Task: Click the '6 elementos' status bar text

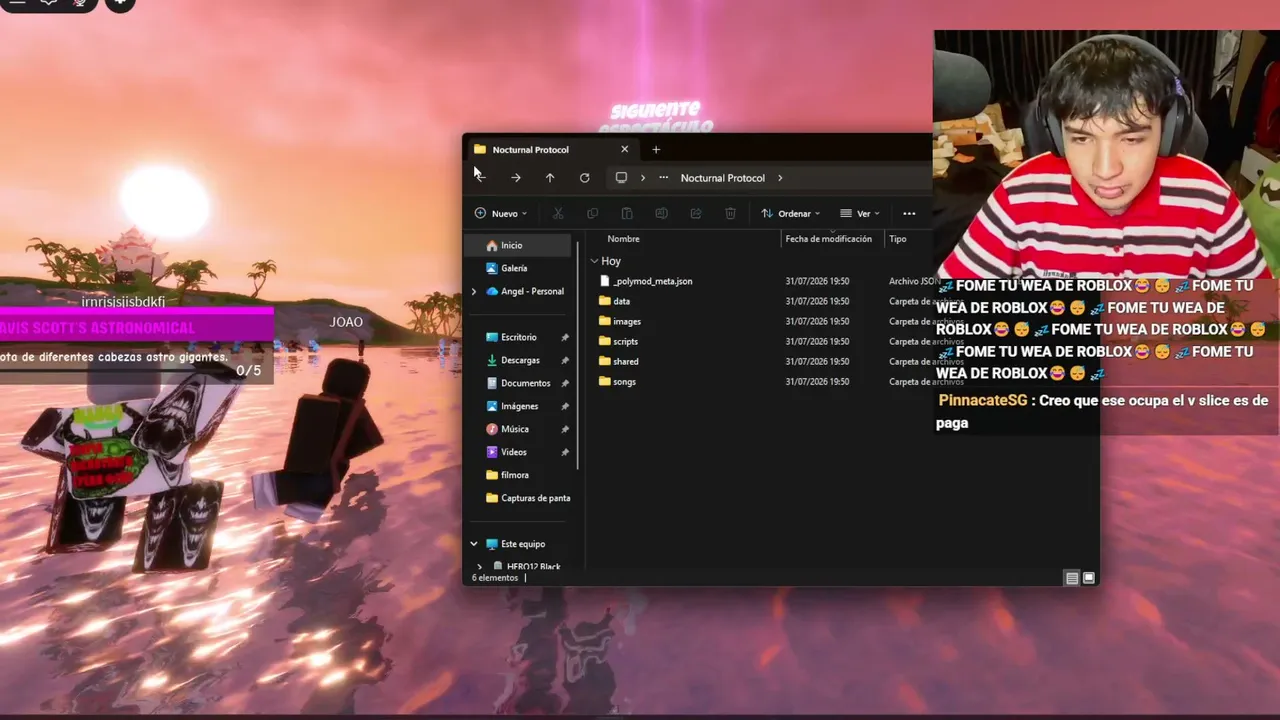Action: (495, 578)
